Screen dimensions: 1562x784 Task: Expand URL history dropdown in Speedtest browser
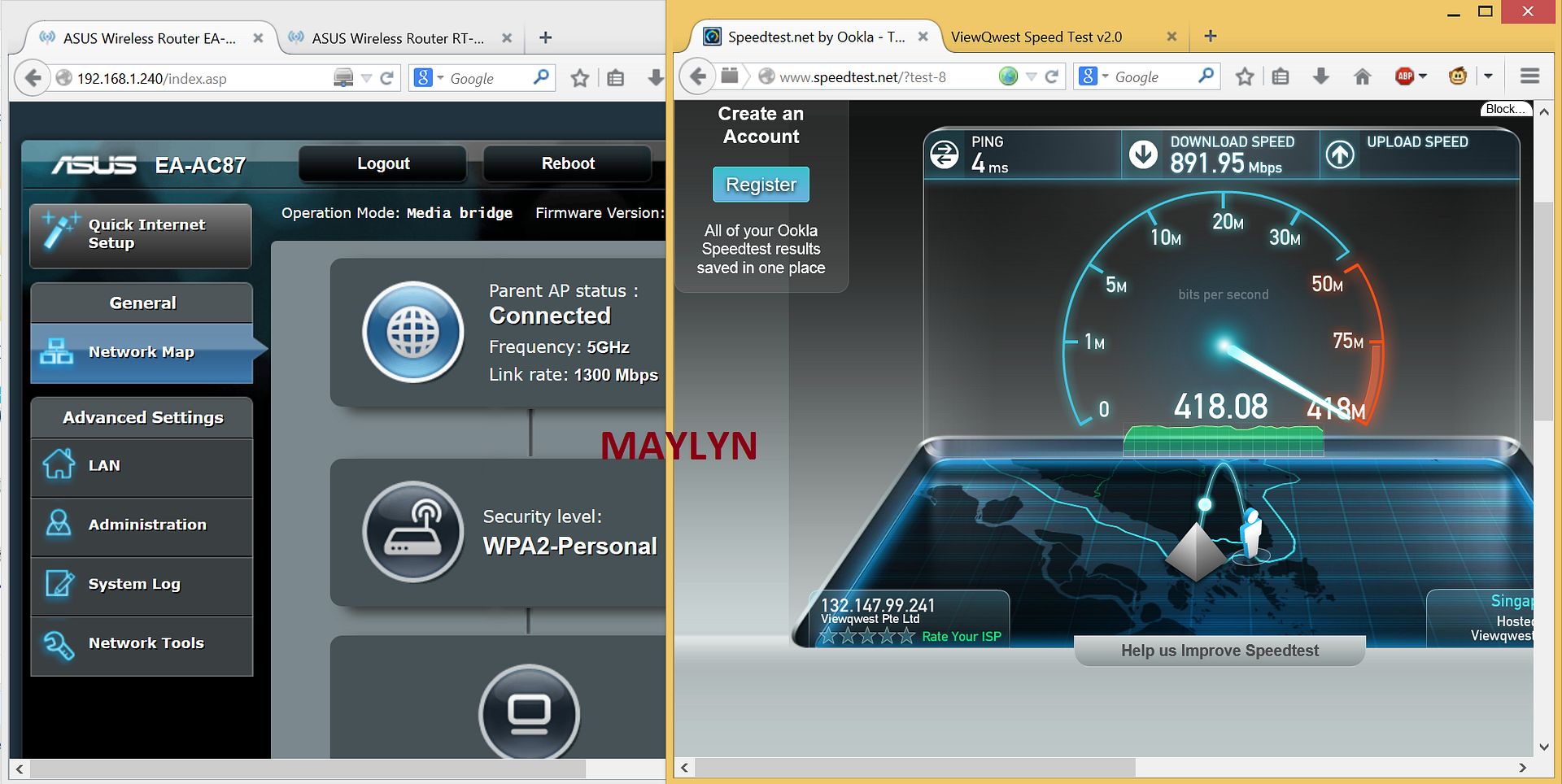tap(1031, 76)
